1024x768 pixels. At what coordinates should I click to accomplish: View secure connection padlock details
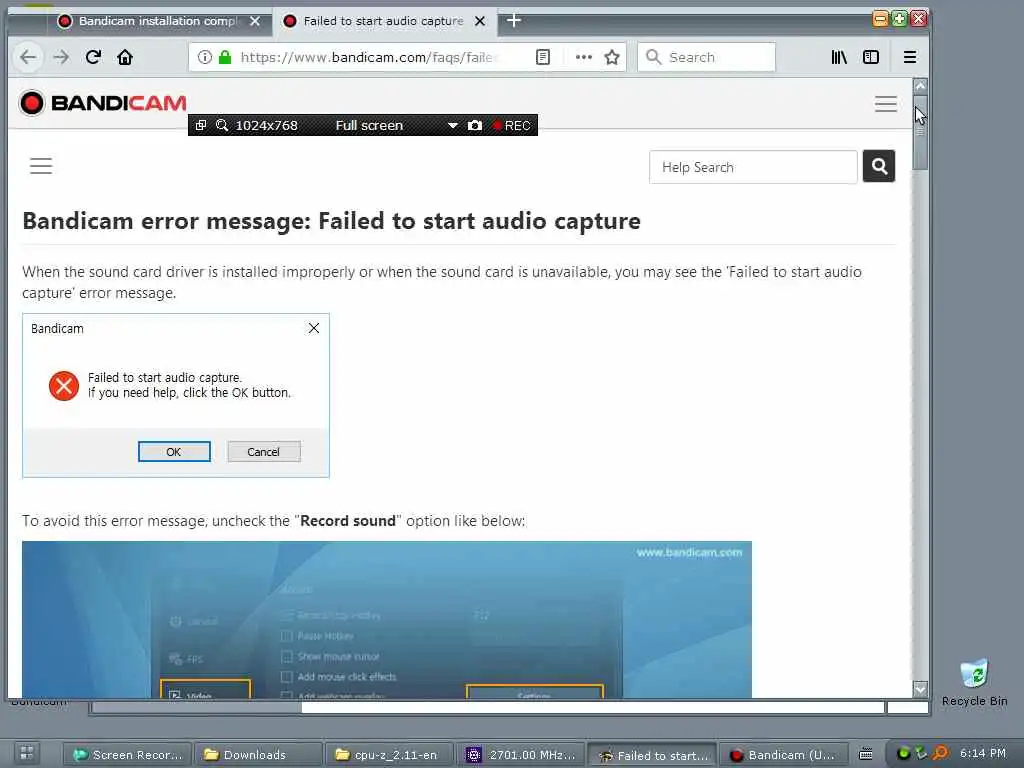pos(225,57)
